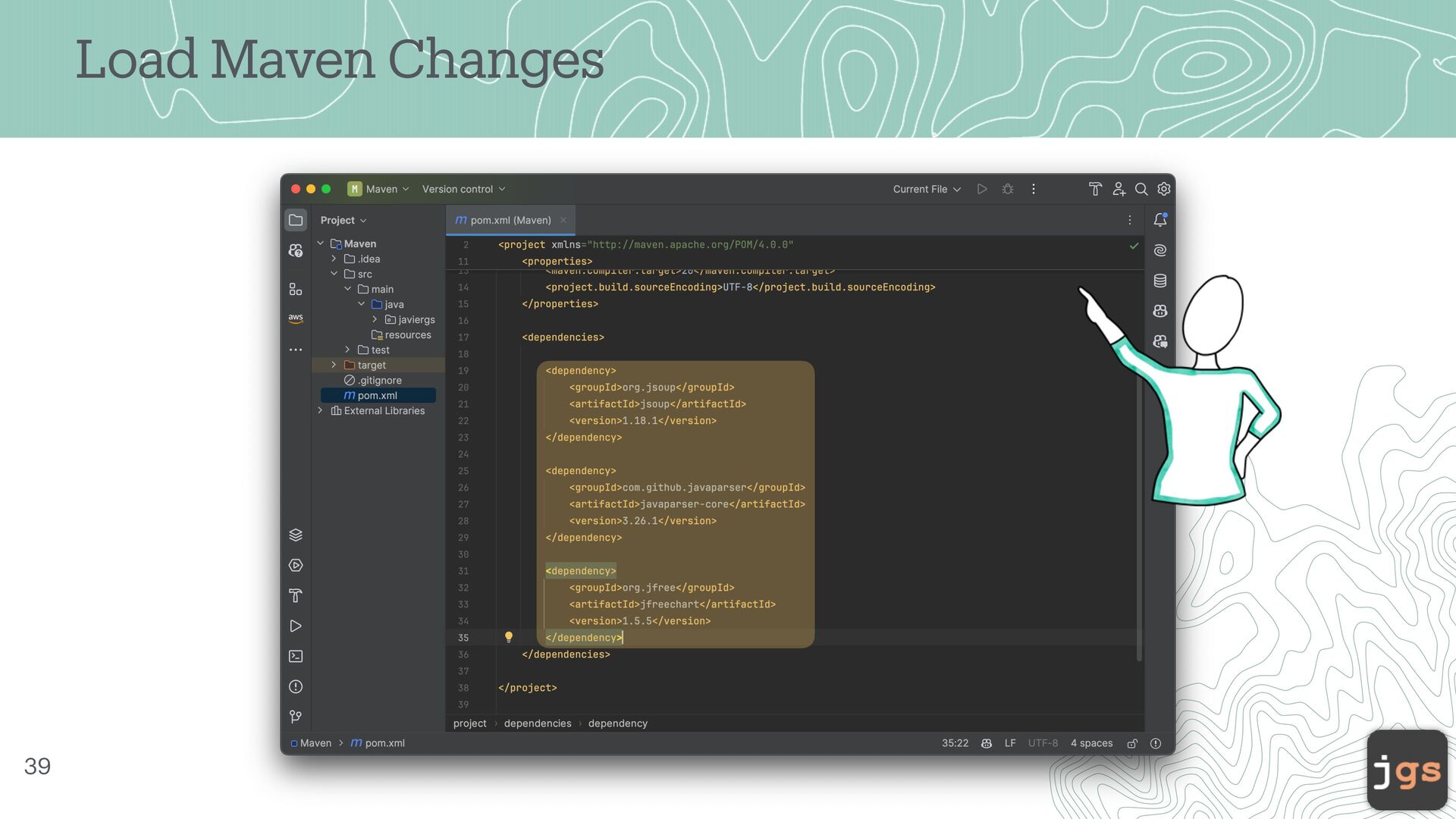Show intention actions lightbulb on line 35
The width and height of the screenshot is (1456, 819).
click(x=509, y=637)
